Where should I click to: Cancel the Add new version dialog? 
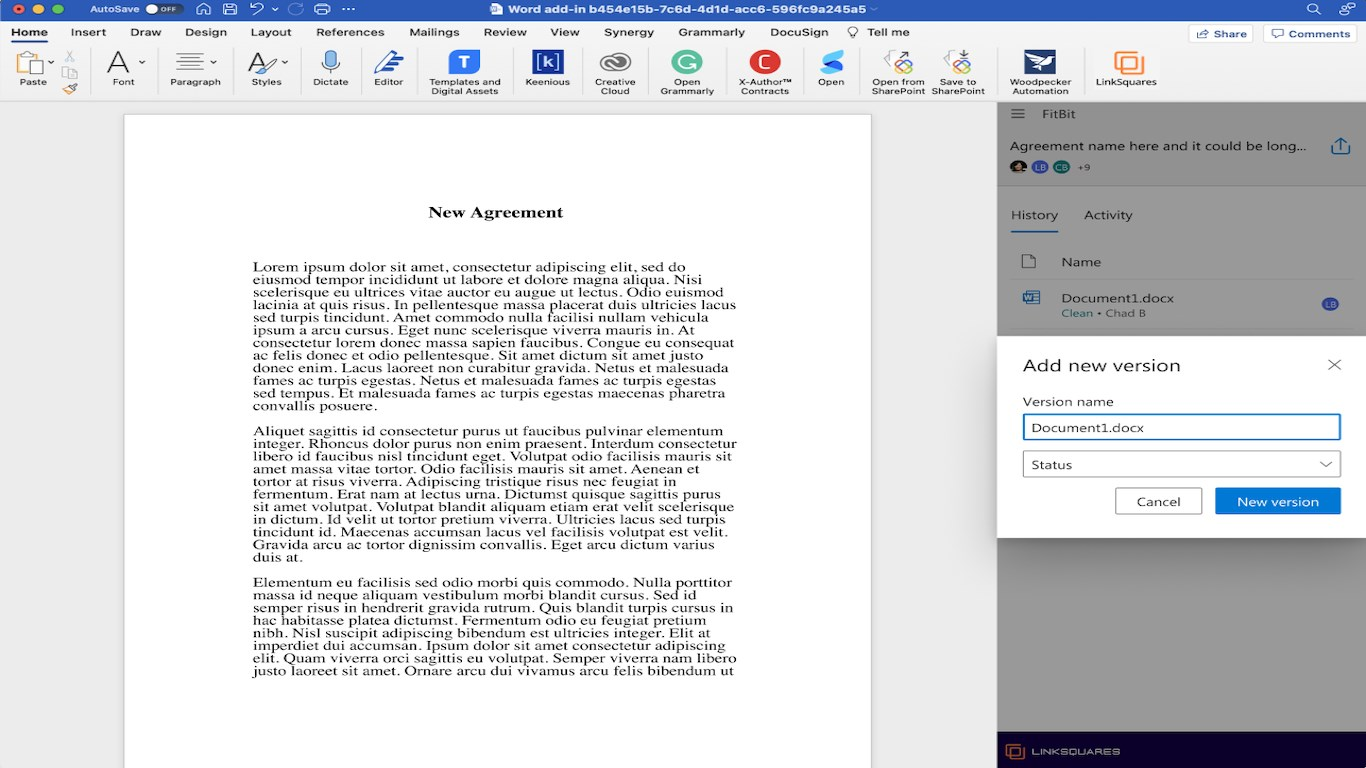pos(1158,501)
